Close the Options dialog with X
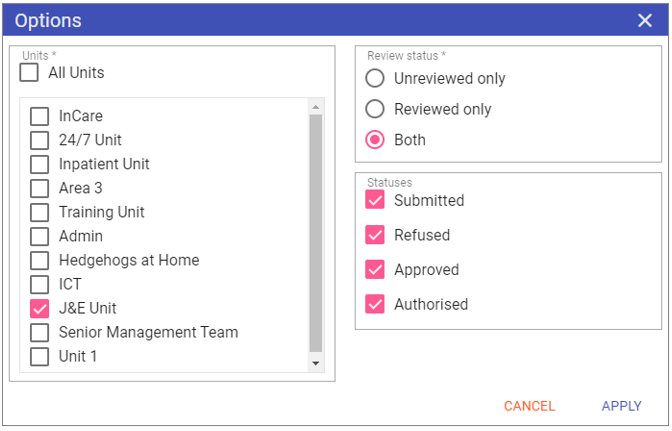The image size is (672, 431). click(x=645, y=20)
